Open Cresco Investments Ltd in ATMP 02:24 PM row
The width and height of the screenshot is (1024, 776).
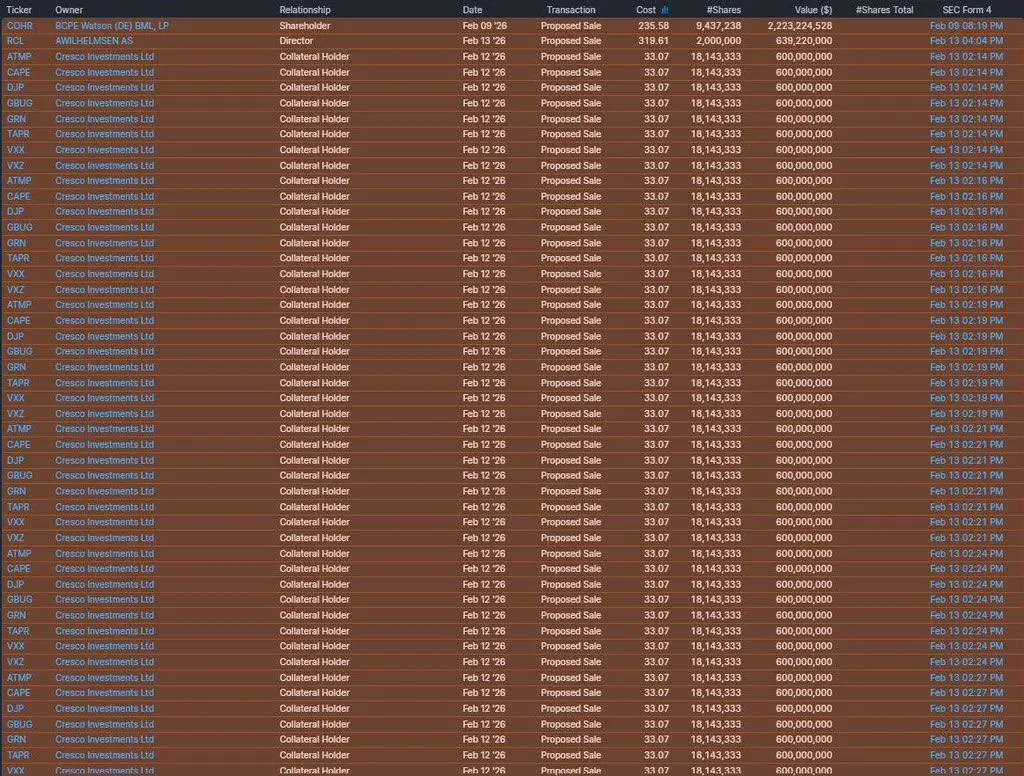tap(104, 554)
